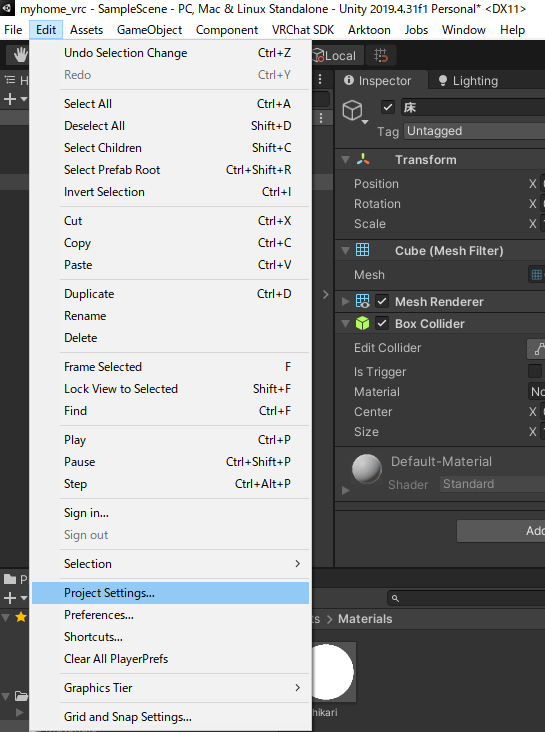Open the Shader dropdown showing Standard
Screen dimensions: 545x732
492,484
